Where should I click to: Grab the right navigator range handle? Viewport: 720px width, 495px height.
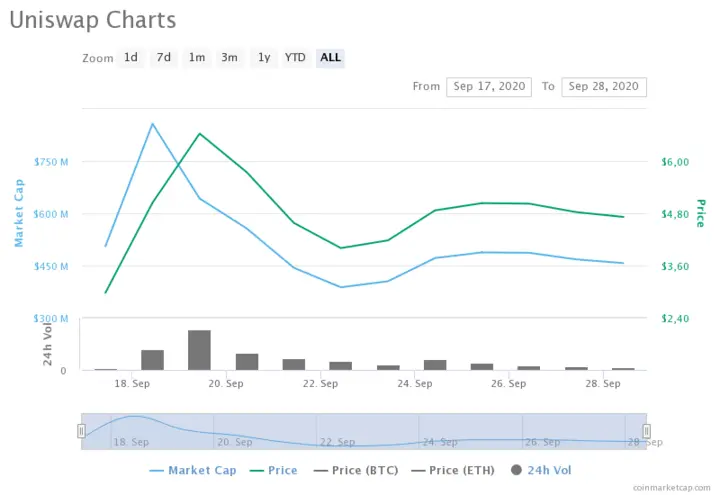[647, 431]
